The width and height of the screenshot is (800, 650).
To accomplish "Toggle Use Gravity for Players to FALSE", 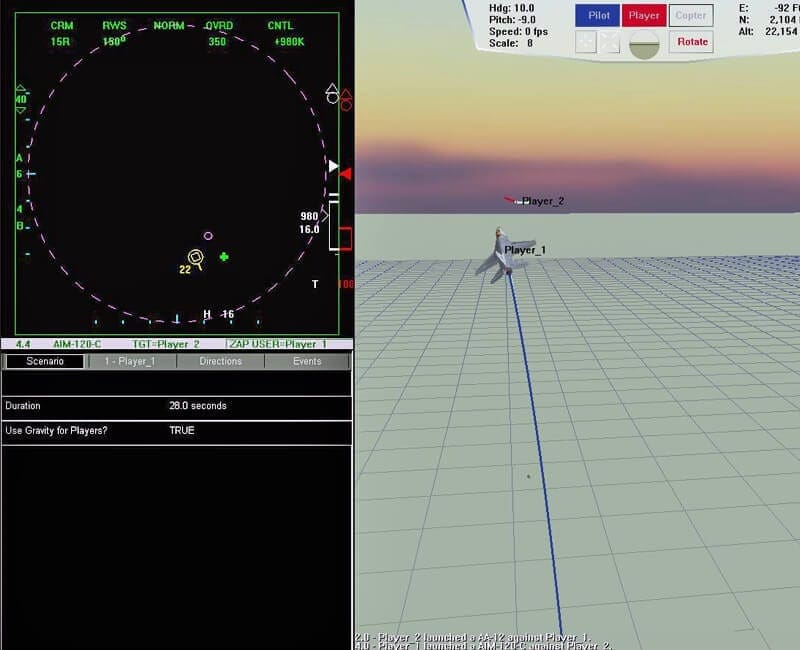I will point(183,430).
